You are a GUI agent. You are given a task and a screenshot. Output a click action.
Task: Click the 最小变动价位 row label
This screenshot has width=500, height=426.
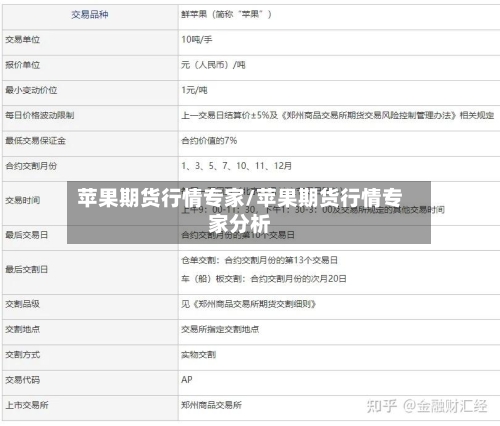(31, 90)
